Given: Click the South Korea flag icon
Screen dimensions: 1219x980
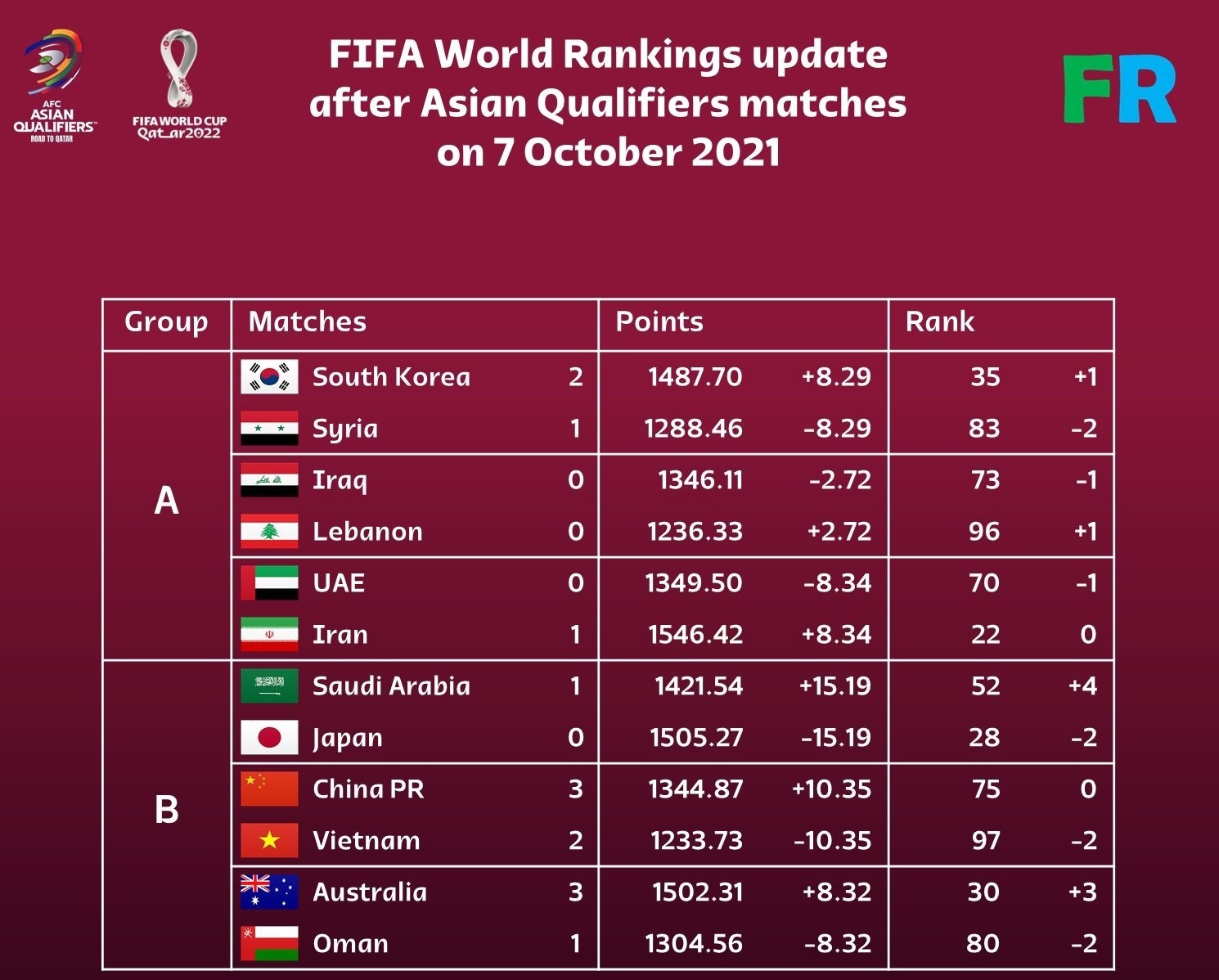Looking at the screenshot, I should [269, 377].
